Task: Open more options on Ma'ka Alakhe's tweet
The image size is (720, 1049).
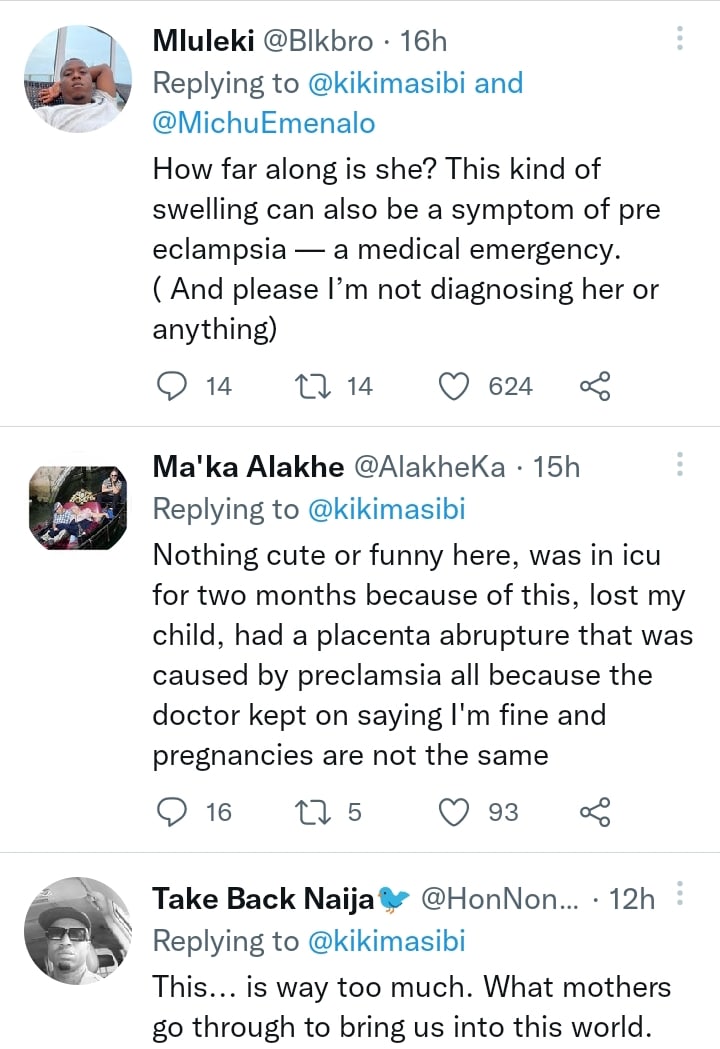Action: coord(680,465)
